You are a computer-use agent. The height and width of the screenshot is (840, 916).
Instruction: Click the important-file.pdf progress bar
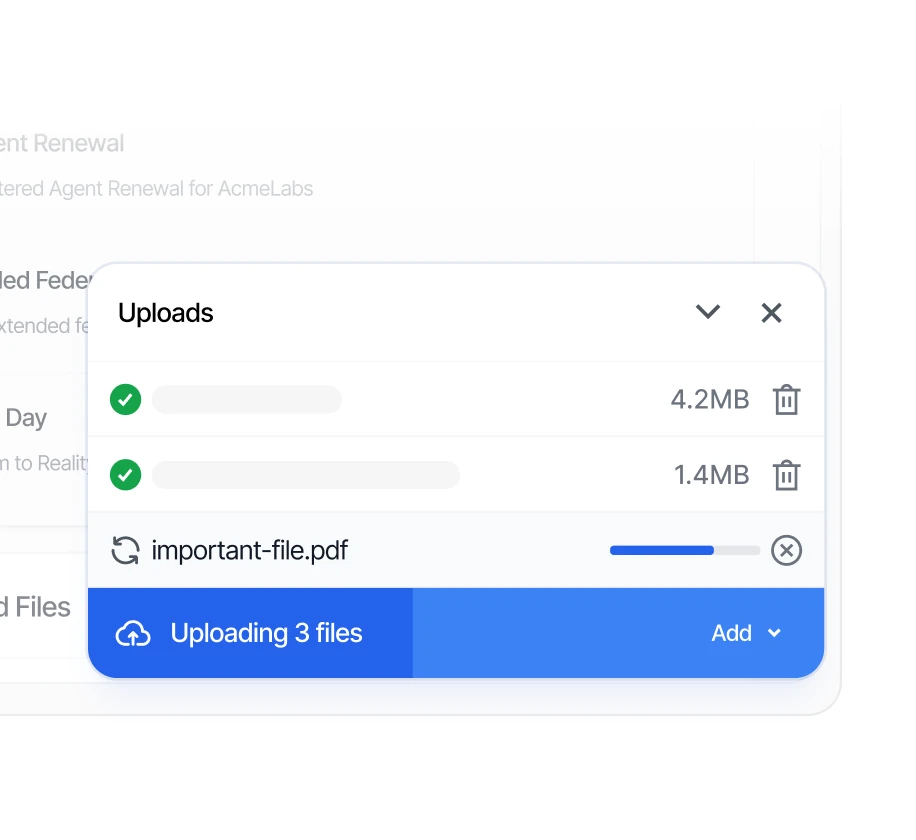coord(685,550)
